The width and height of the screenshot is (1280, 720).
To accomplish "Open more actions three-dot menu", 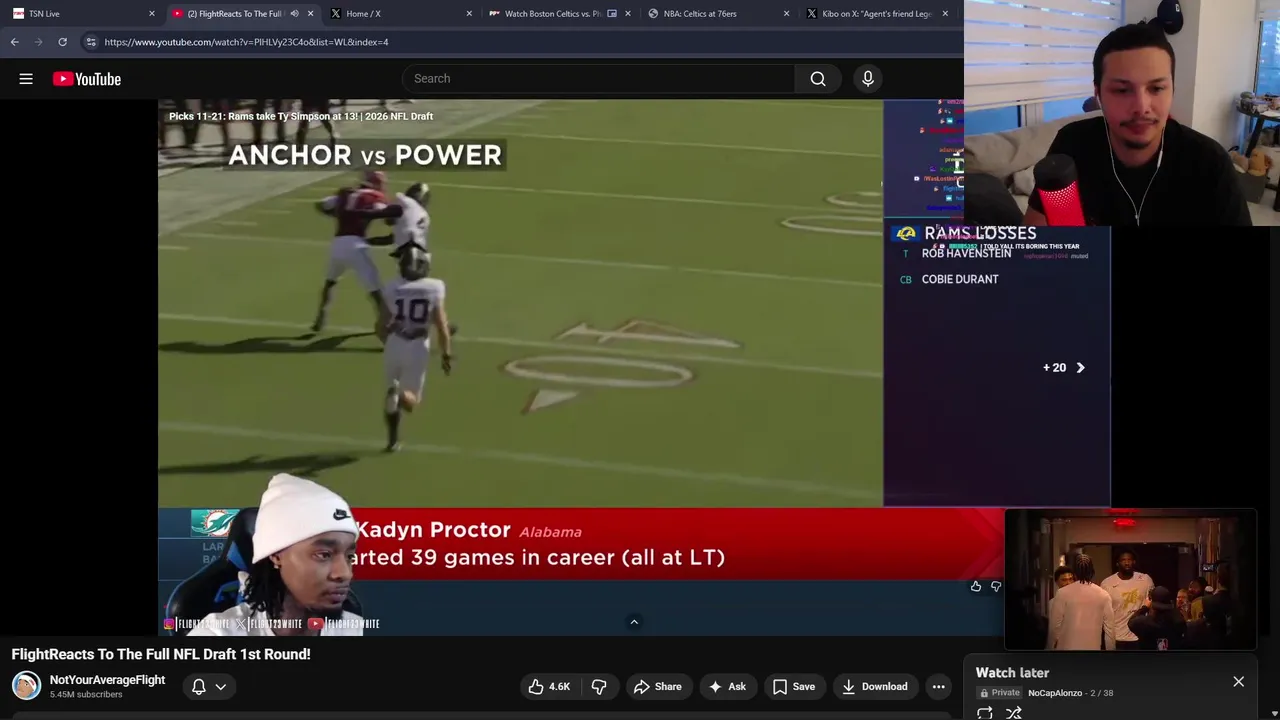I will 938,687.
